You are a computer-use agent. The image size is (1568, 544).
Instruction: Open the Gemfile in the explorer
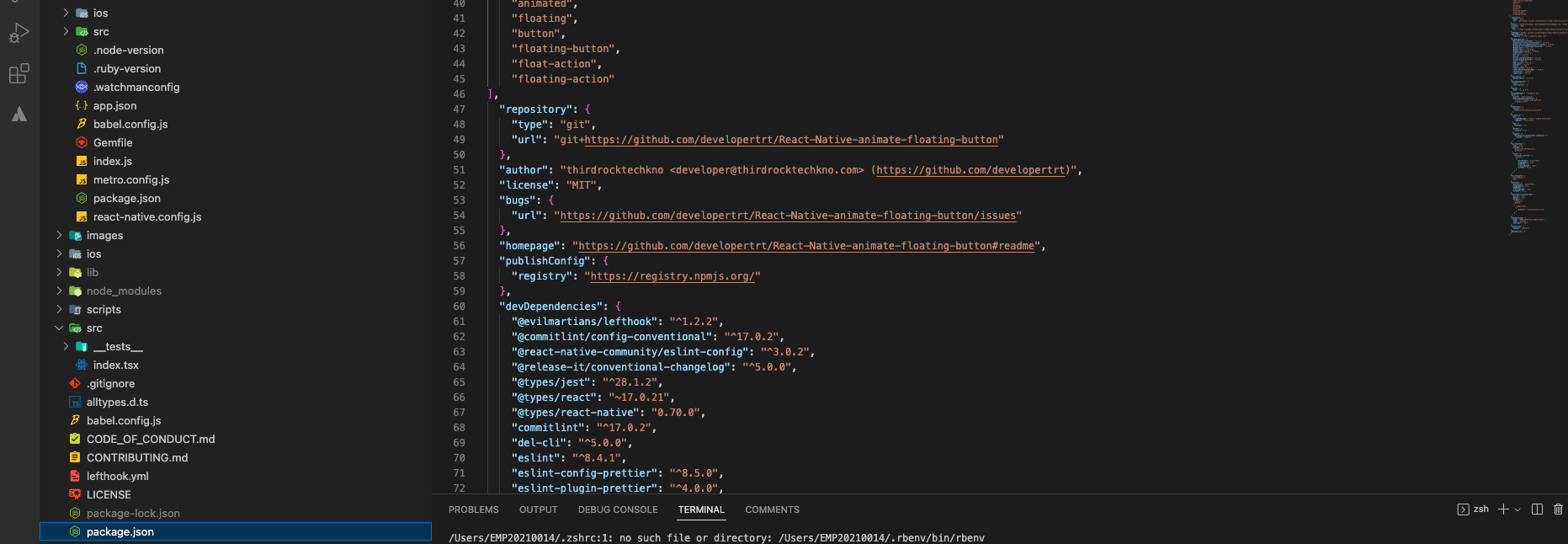click(x=113, y=143)
